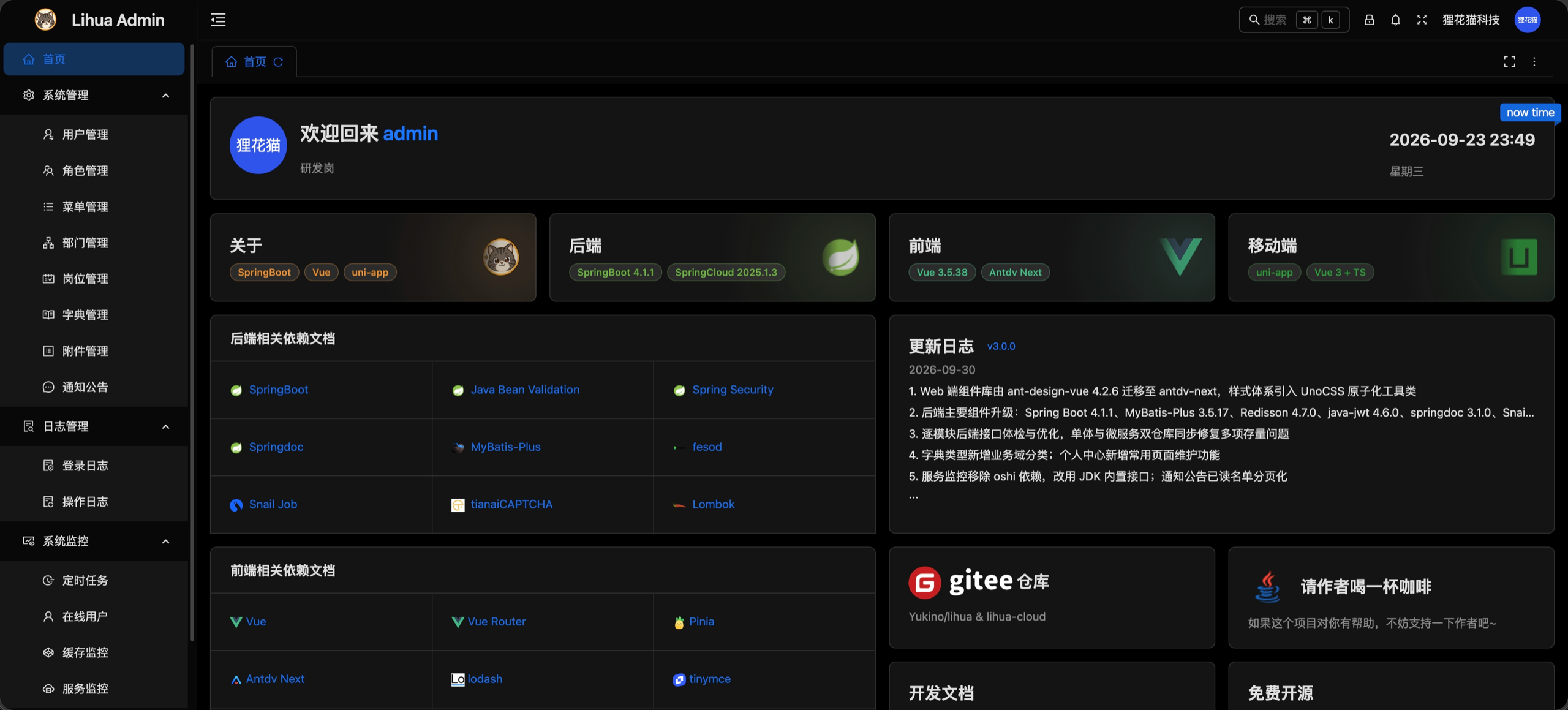Click the v3.0.0 version link
This screenshot has height=710, width=1568.
coord(1001,346)
